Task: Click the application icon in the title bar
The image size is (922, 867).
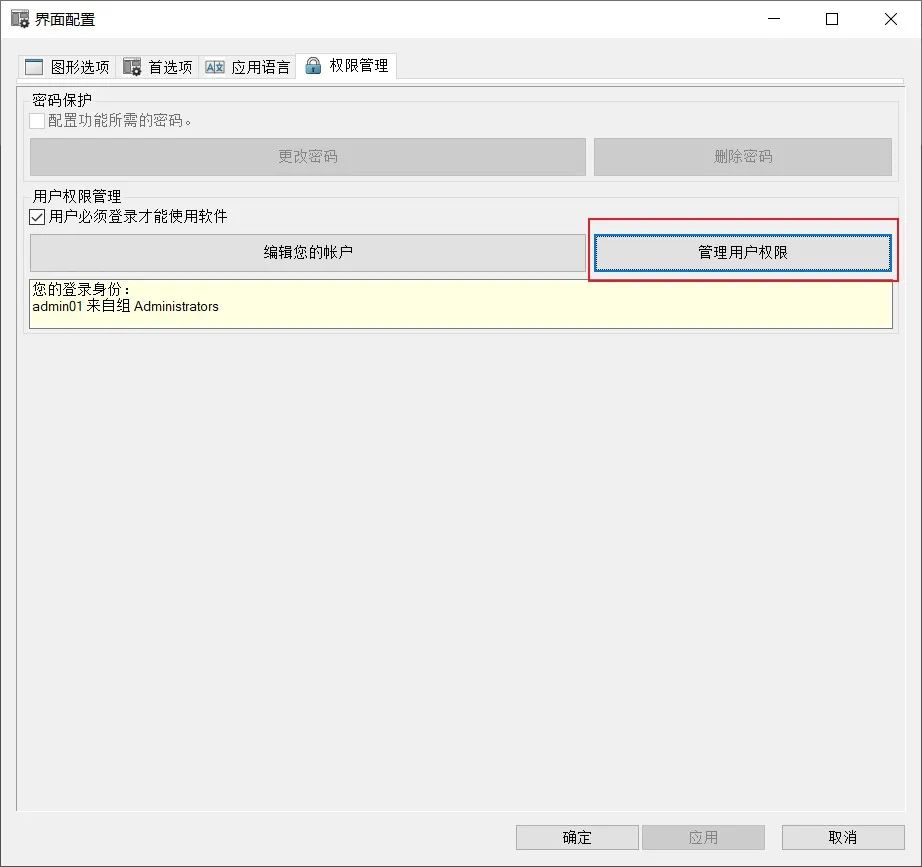Action: pyautogui.click(x=18, y=18)
